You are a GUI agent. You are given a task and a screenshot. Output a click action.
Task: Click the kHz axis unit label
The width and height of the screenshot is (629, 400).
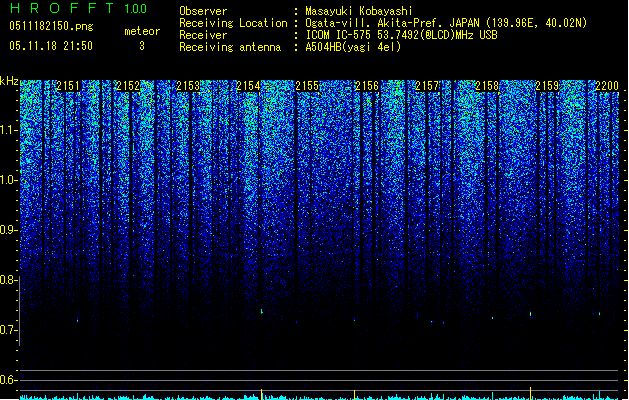click(9, 81)
